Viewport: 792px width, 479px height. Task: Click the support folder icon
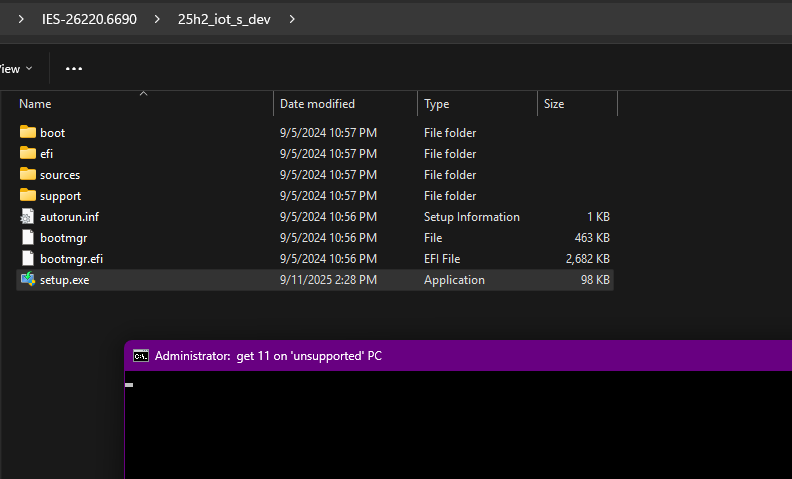click(x=28, y=196)
